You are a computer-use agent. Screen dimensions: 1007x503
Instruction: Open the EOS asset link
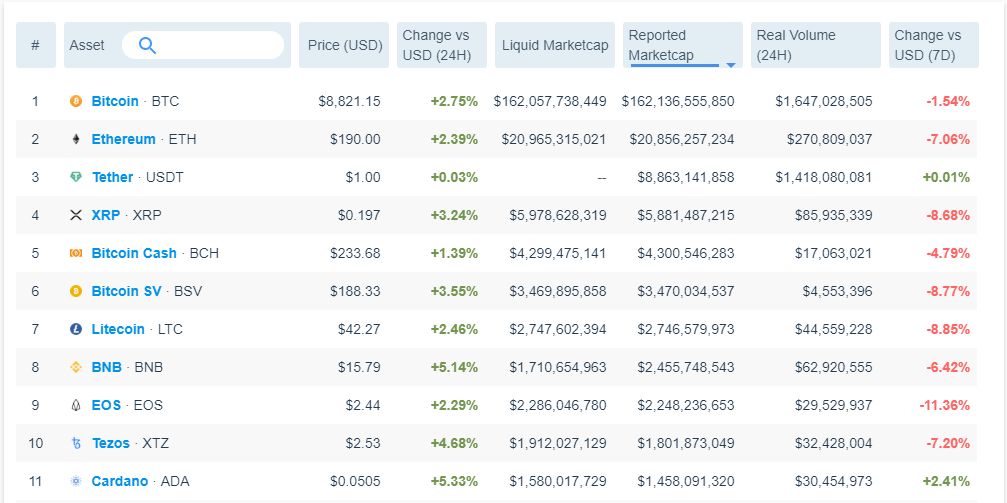coord(106,405)
